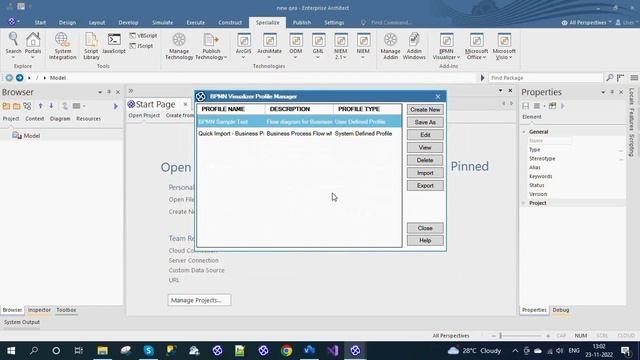Image resolution: width=640 pixels, height=360 pixels.
Task: Open Google Chrome from the taskbar
Action: point(287,350)
